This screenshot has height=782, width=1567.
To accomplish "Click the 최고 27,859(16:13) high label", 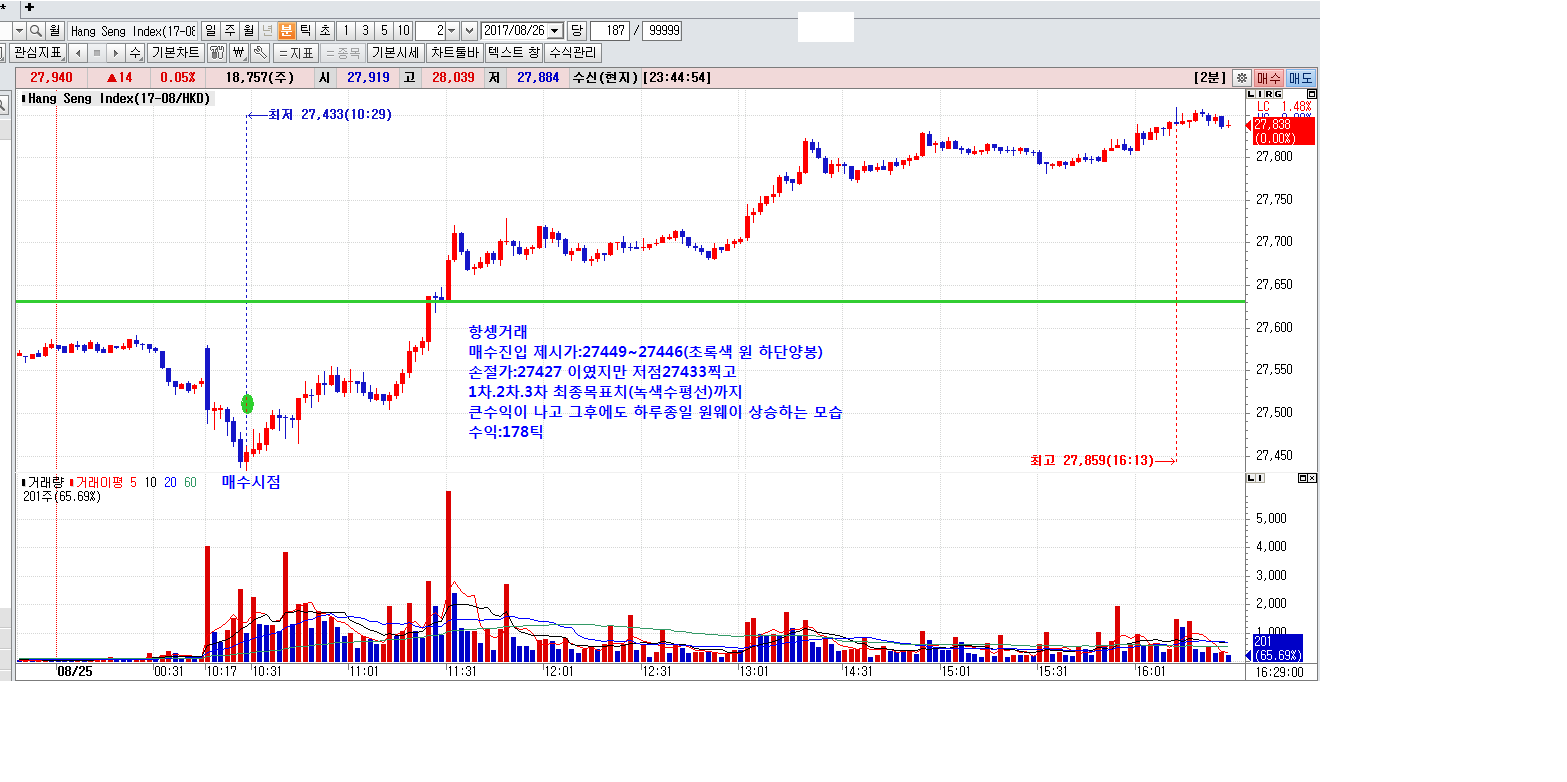I will (x=1092, y=461).
